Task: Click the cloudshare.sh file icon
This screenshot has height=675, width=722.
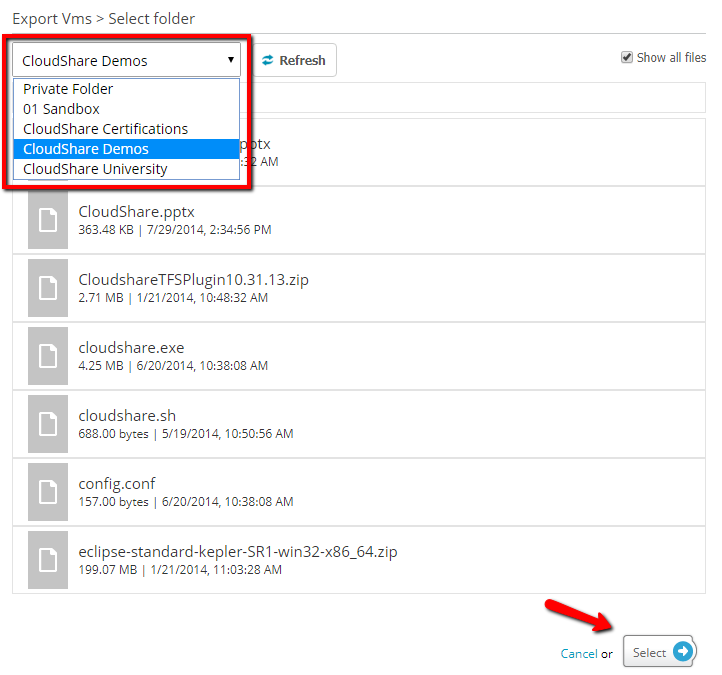Action: (x=48, y=424)
